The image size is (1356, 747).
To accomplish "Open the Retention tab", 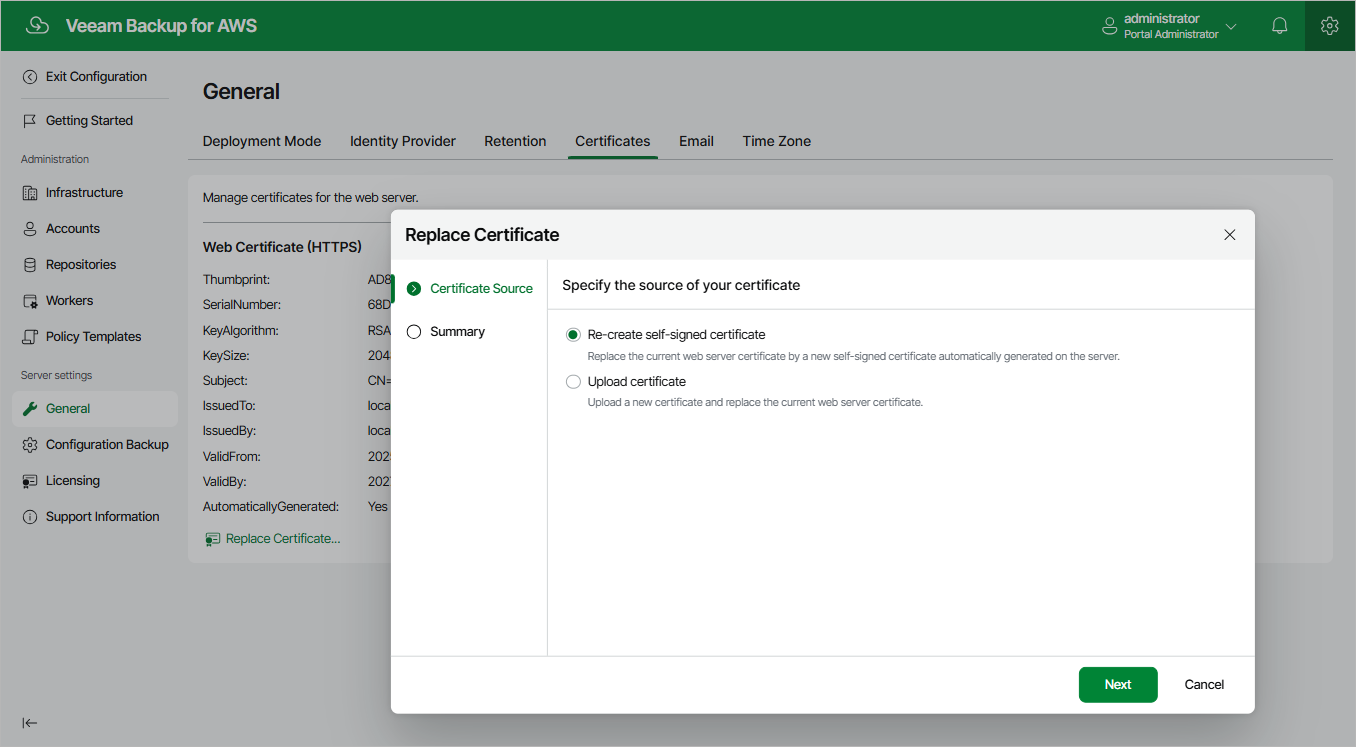I will 515,141.
